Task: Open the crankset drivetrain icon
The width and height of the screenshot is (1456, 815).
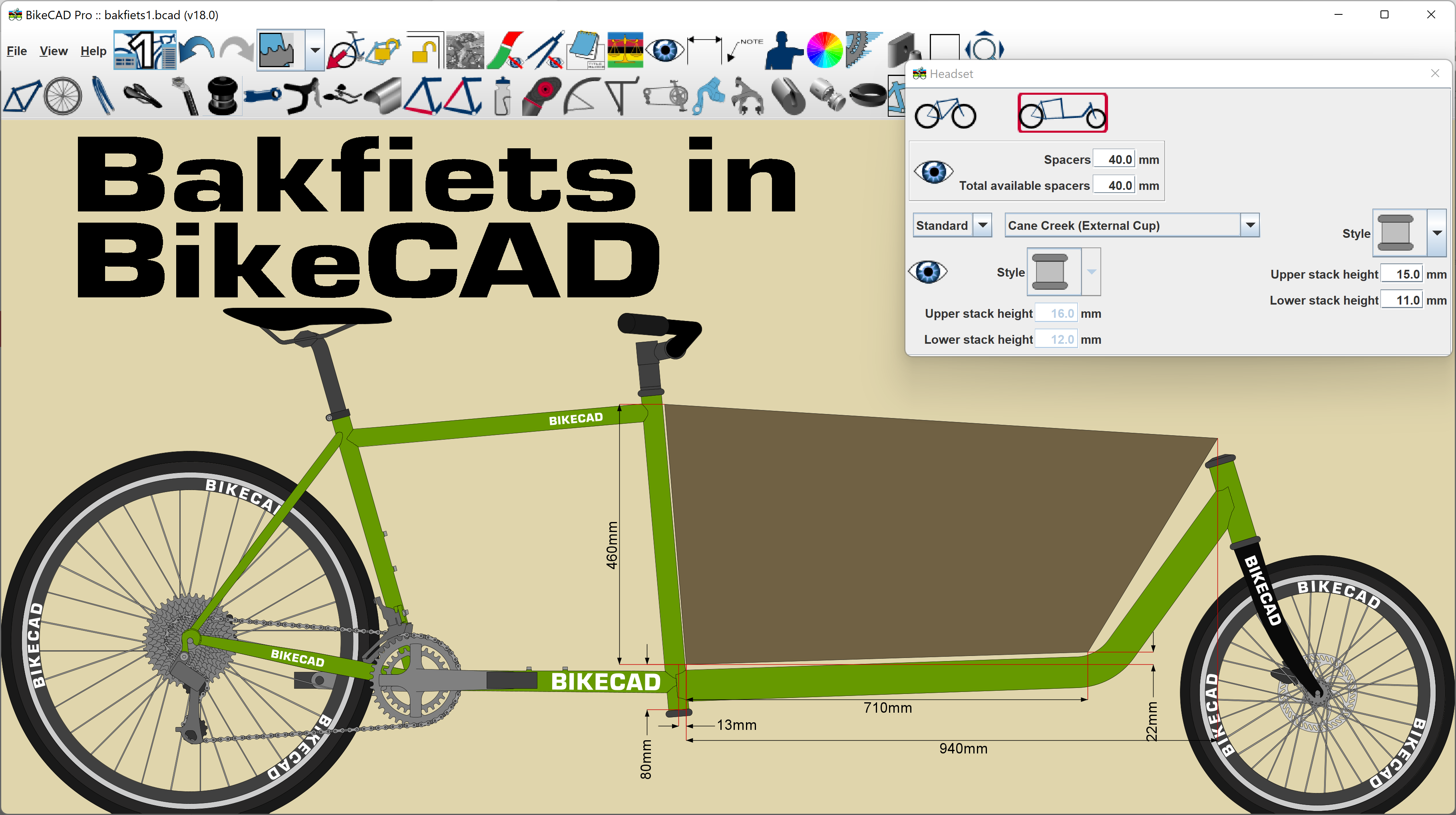Action: point(665,96)
